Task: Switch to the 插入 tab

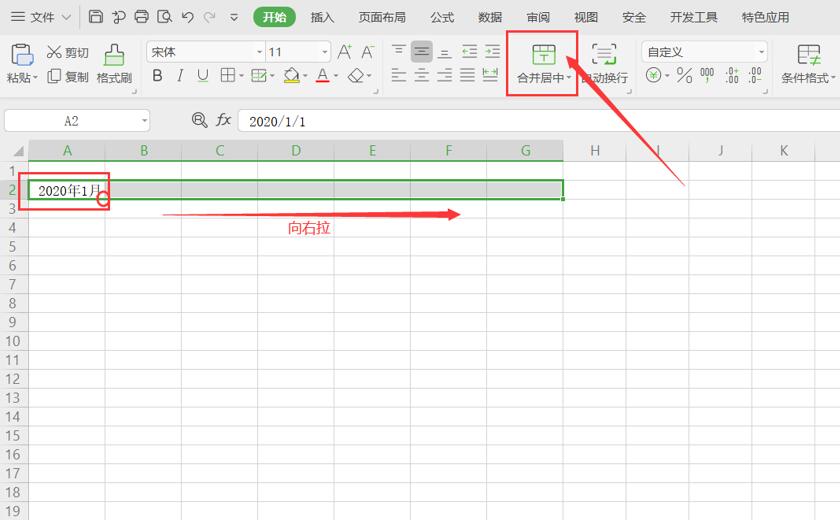Action: coord(322,17)
